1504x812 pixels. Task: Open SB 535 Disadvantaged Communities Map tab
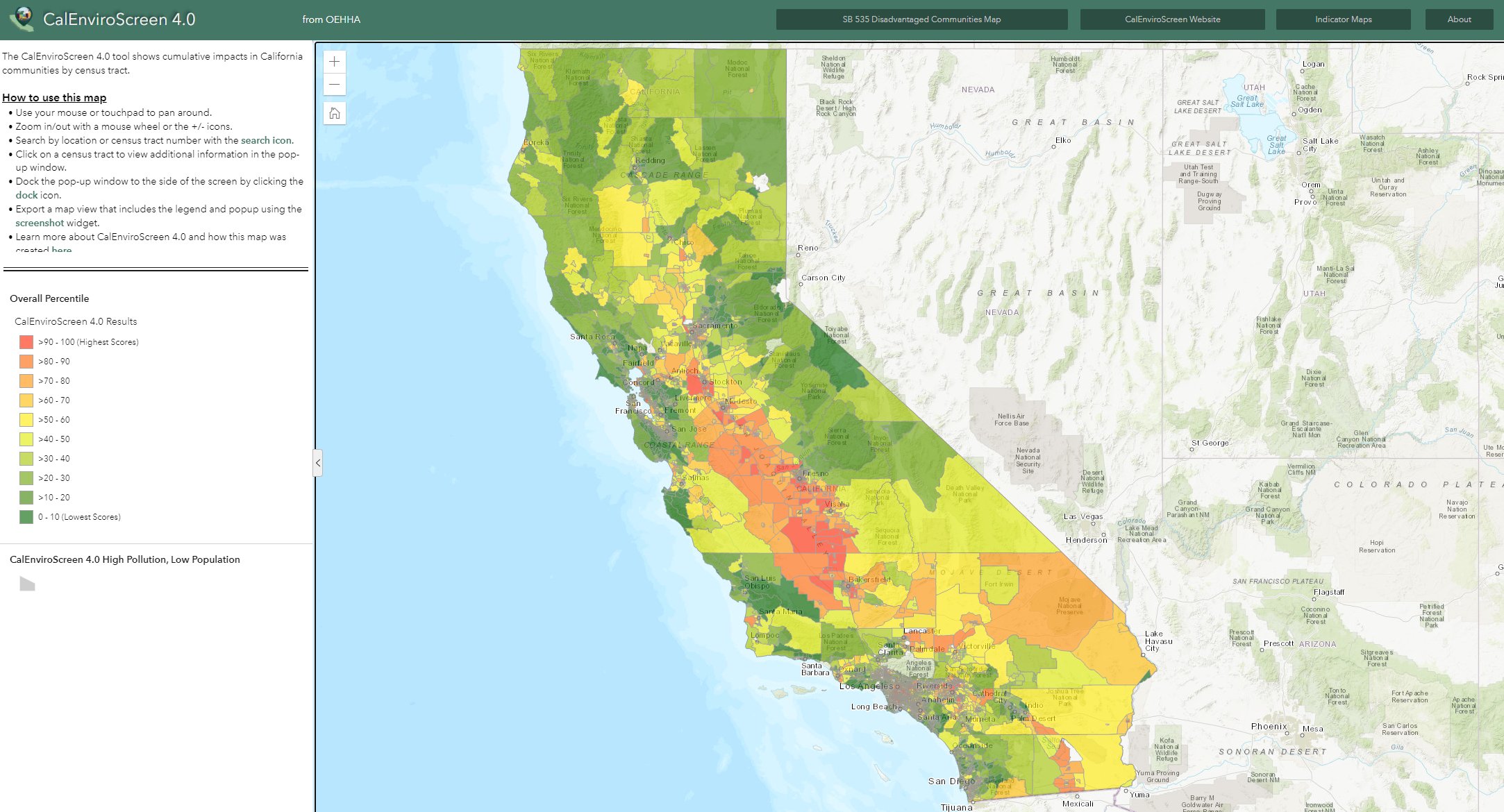coord(921,19)
